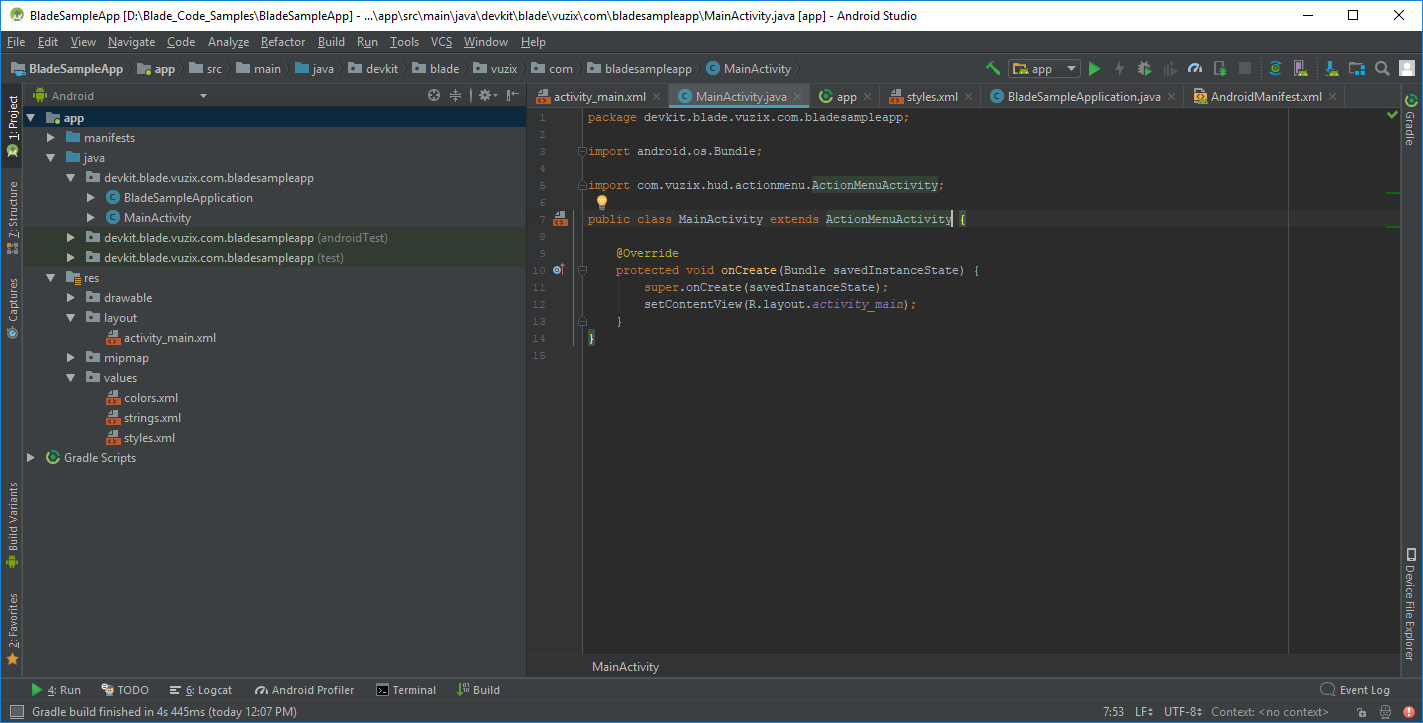Image resolution: width=1423 pixels, height=723 pixels.
Task: Toggle the Project tool window side tab
Action: click(12, 125)
